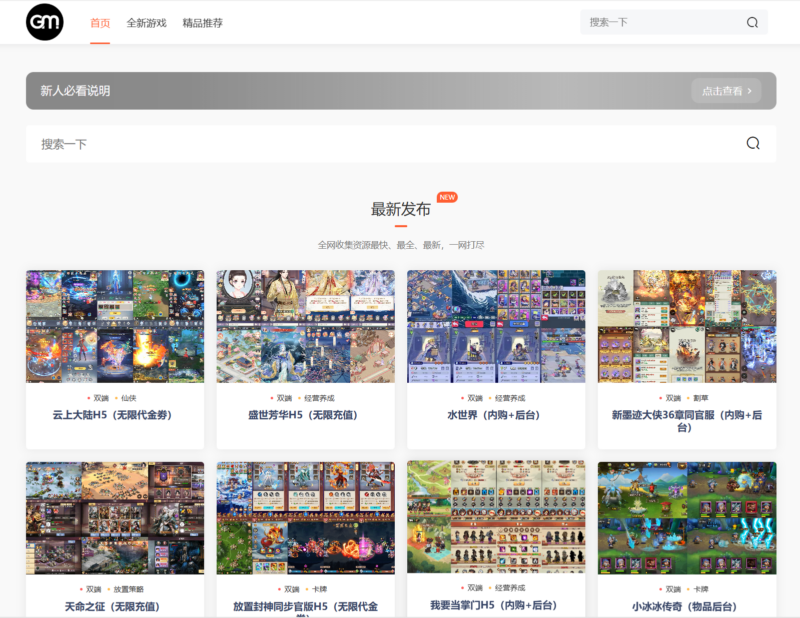This screenshot has width=800, height=618.
Task: Focus the header 搜索一下 search field
Action: tap(674, 22)
